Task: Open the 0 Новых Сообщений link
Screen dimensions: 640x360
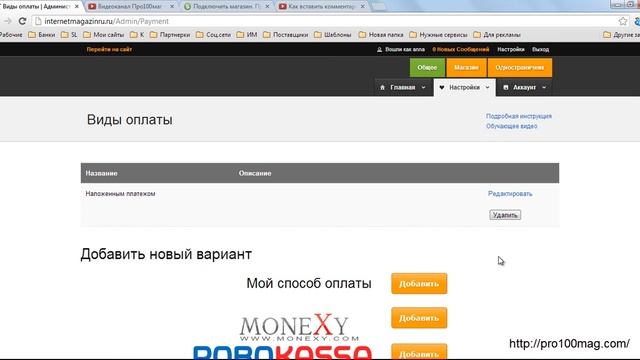Action: coord(460,49)
